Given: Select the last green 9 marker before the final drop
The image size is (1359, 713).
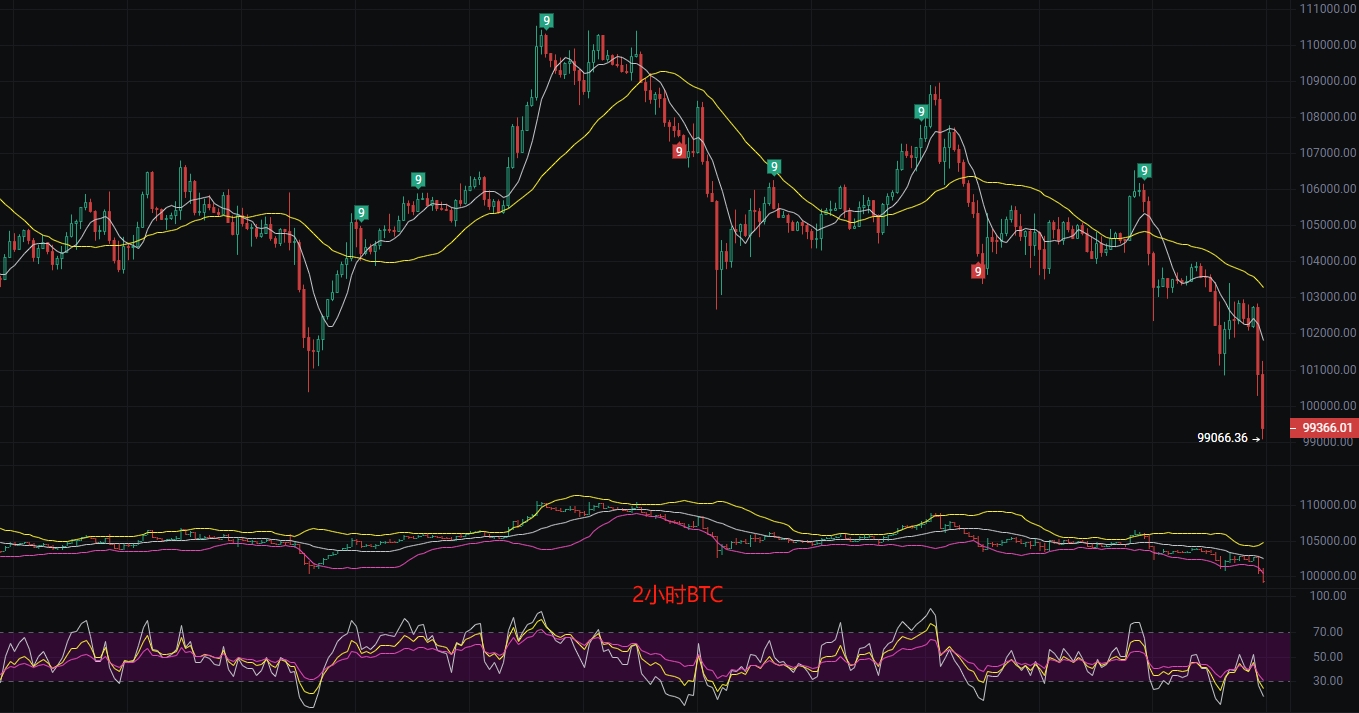Looking at the screenshot, I should (1144, 171).
